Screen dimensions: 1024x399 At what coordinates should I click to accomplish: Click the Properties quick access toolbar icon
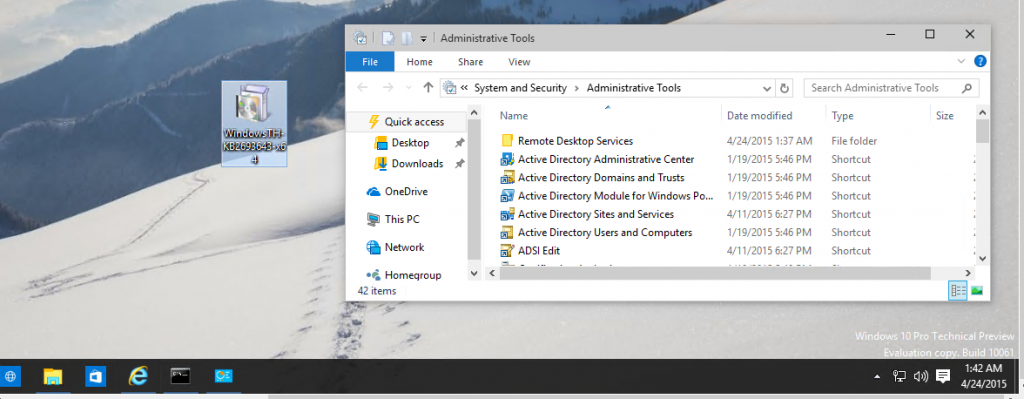pyautogui.click(x=388, y=38)
